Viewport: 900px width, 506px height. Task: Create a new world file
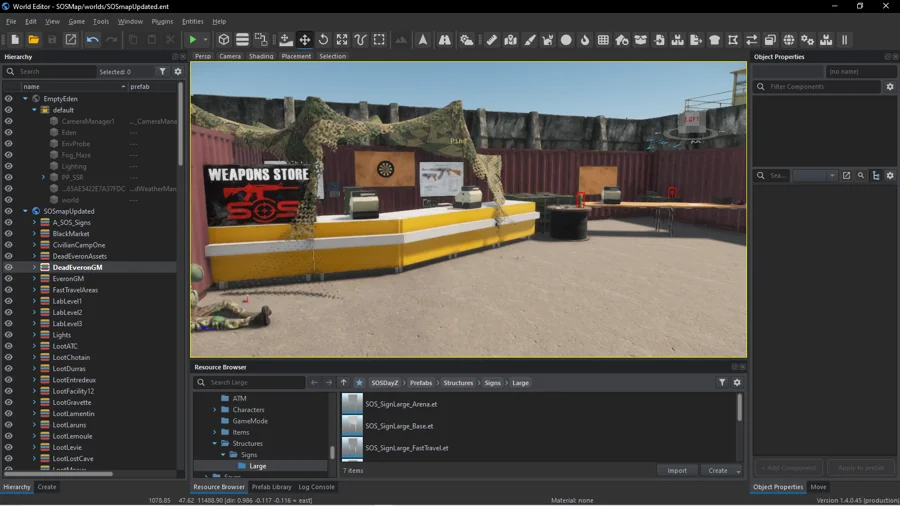(x=15, y=40)
